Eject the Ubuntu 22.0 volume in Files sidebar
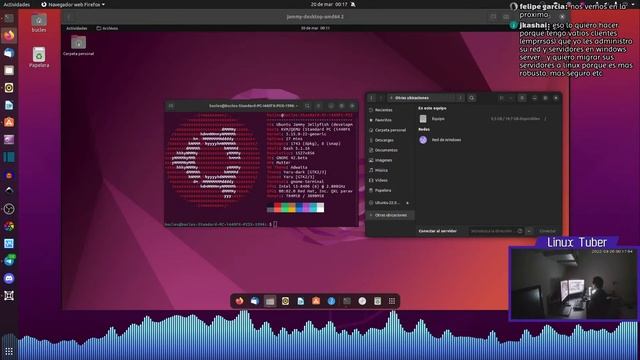The image size is (640, 360). (x=407, y=203)
